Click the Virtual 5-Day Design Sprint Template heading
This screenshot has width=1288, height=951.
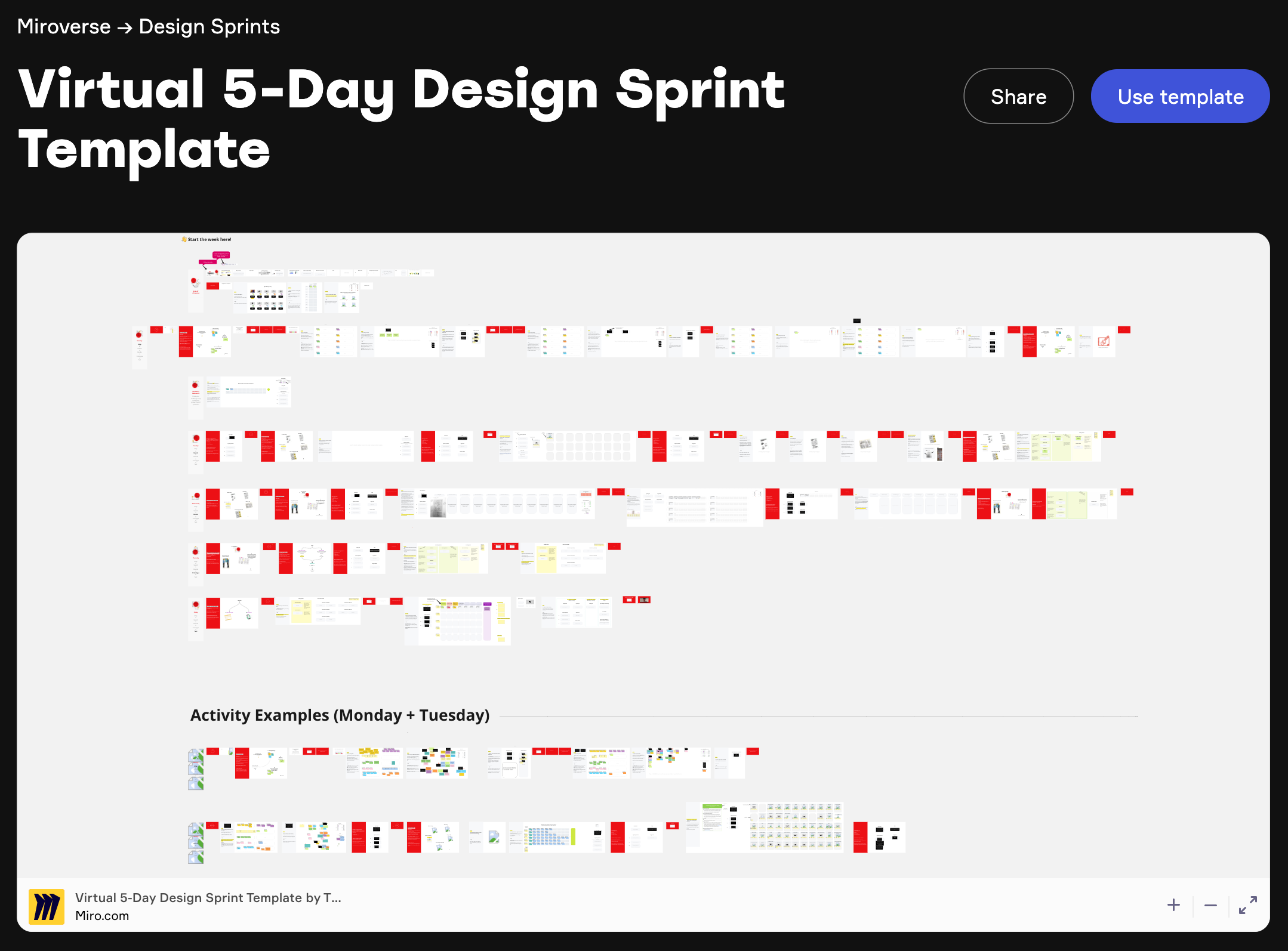[x=401, y=119]
